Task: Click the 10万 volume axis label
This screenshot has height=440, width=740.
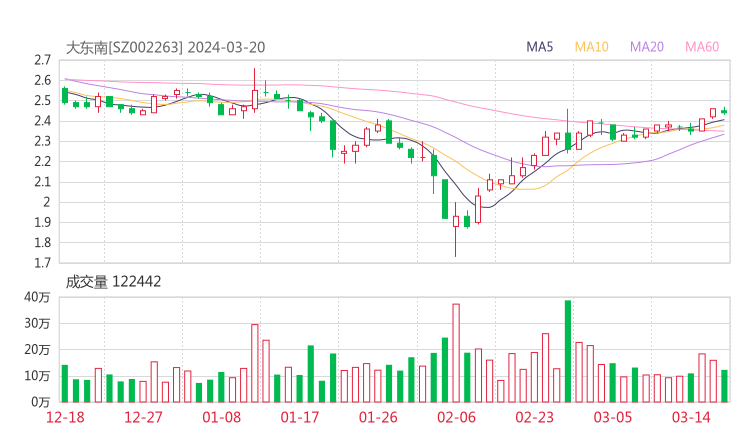Action: [37, 376]
